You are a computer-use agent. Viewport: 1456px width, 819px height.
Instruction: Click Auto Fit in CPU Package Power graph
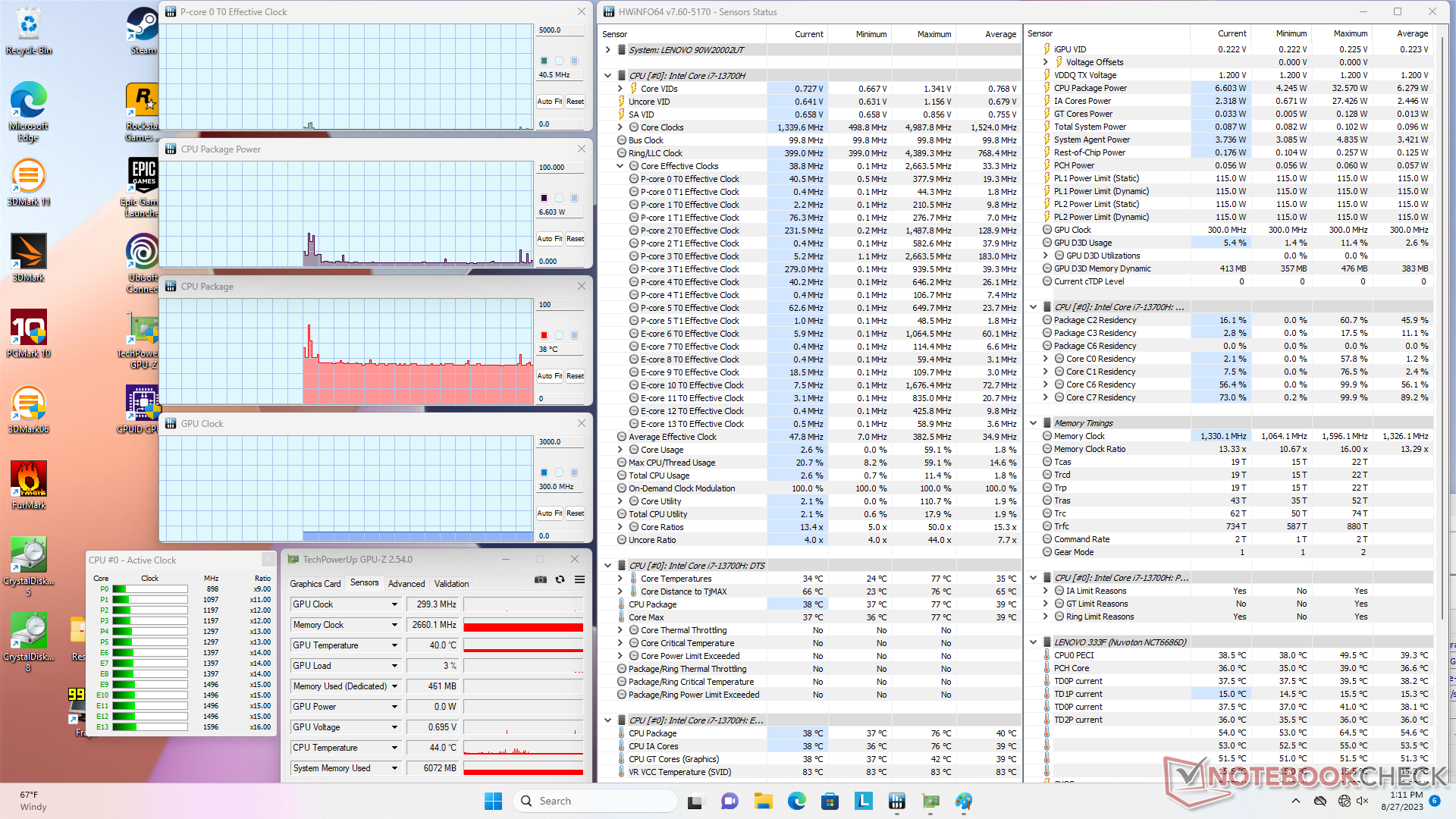[x=549, y=239]
